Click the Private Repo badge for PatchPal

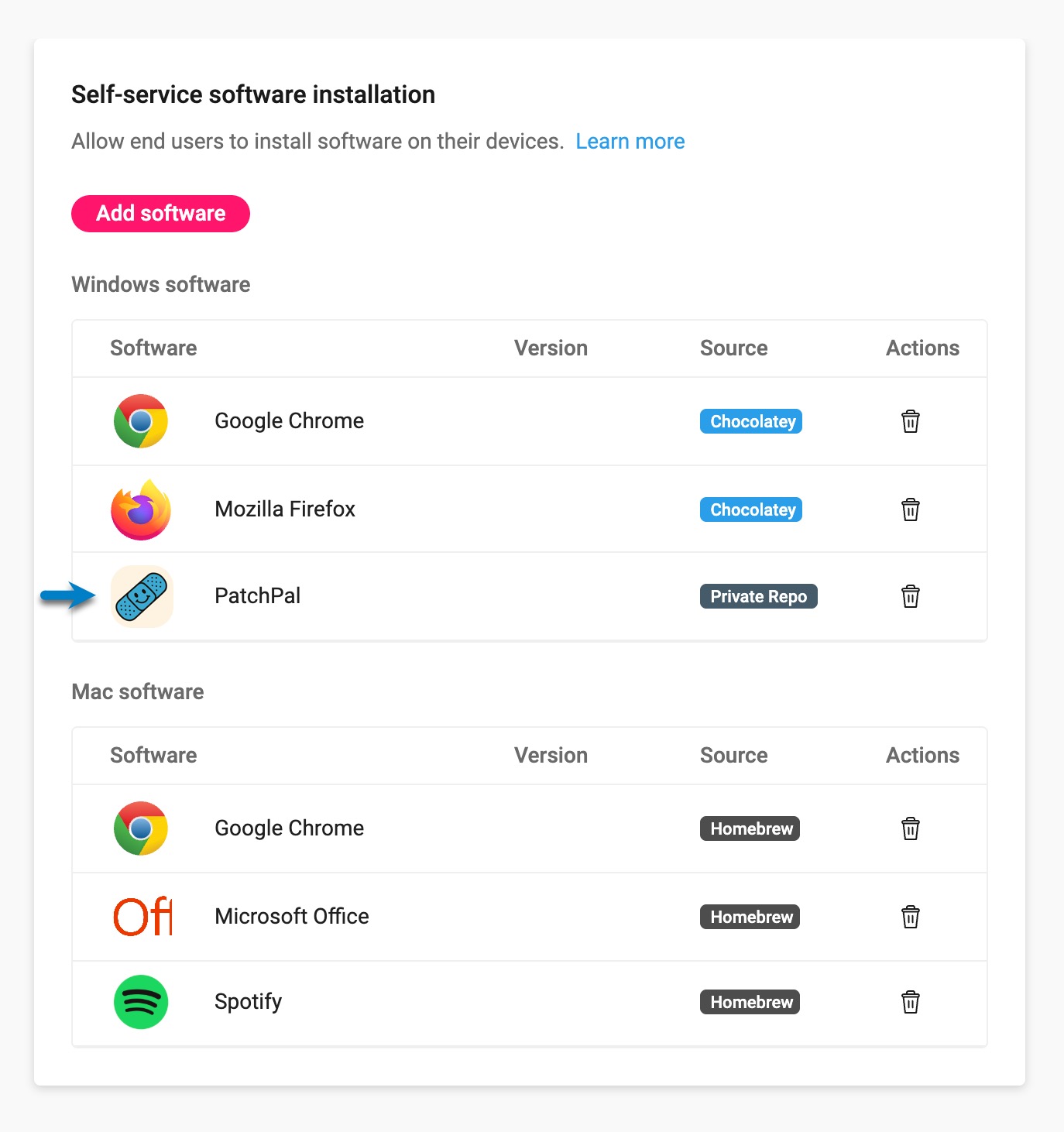pyautogui.click(x=759, y=596)
